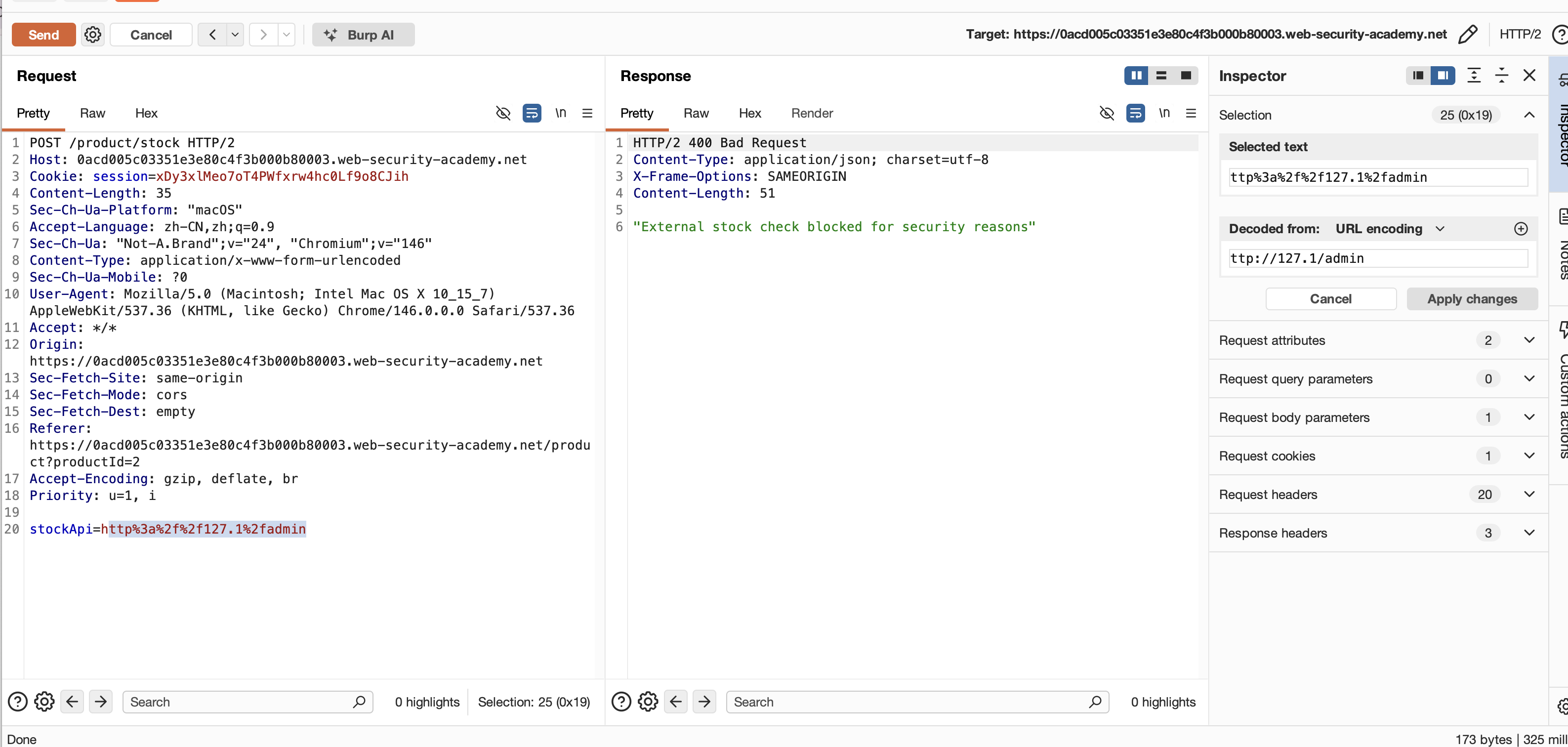Collapse the Selection section chevron

[x=1528, y=115]
